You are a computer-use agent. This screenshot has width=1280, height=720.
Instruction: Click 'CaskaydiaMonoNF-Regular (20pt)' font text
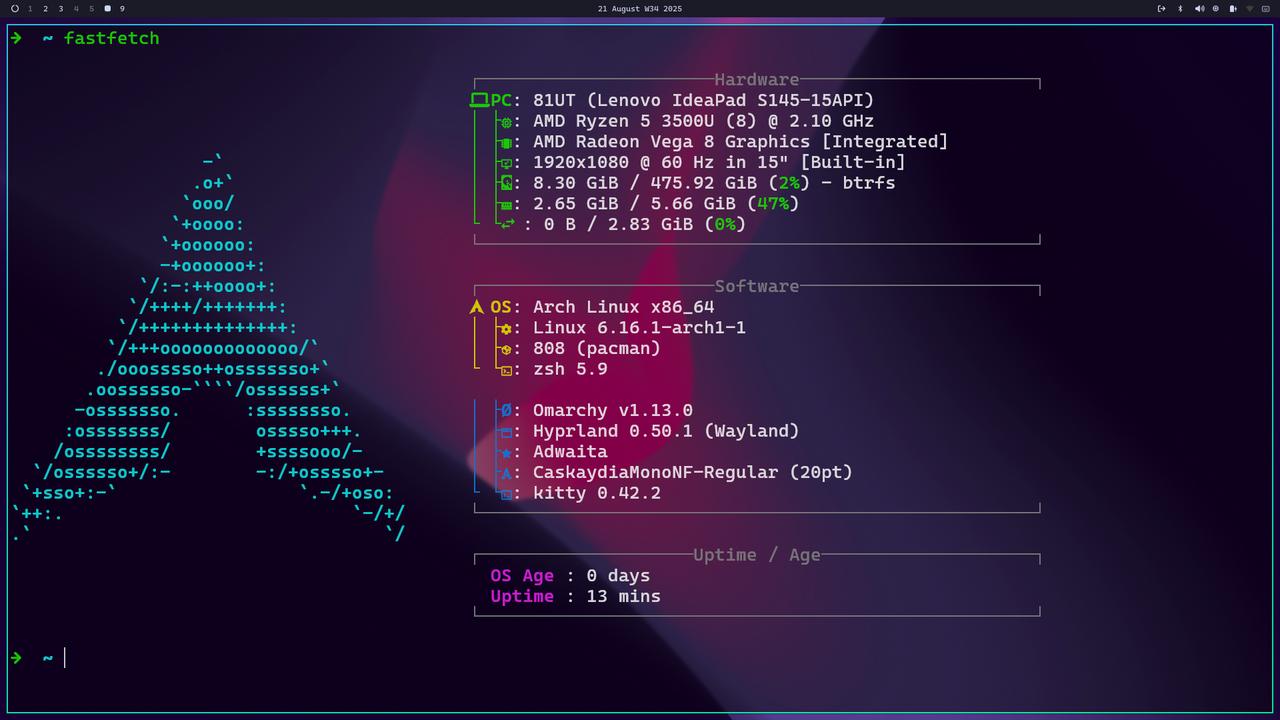coord(693,472)
